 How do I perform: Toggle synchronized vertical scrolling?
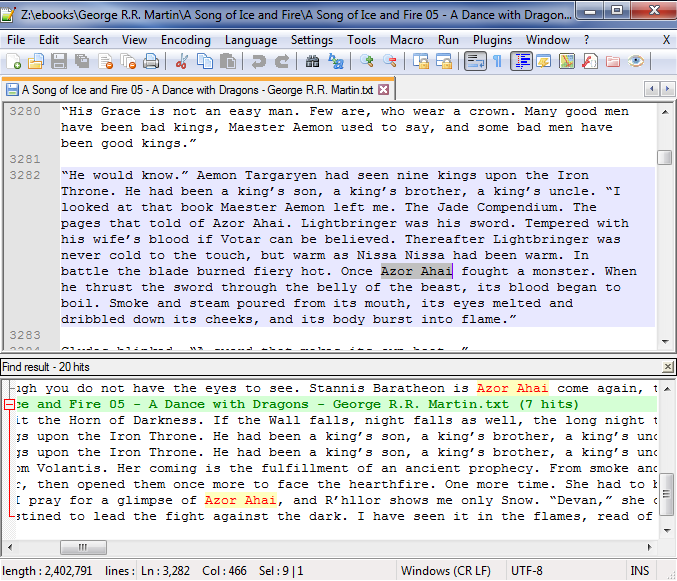click(x=421, y=61)
